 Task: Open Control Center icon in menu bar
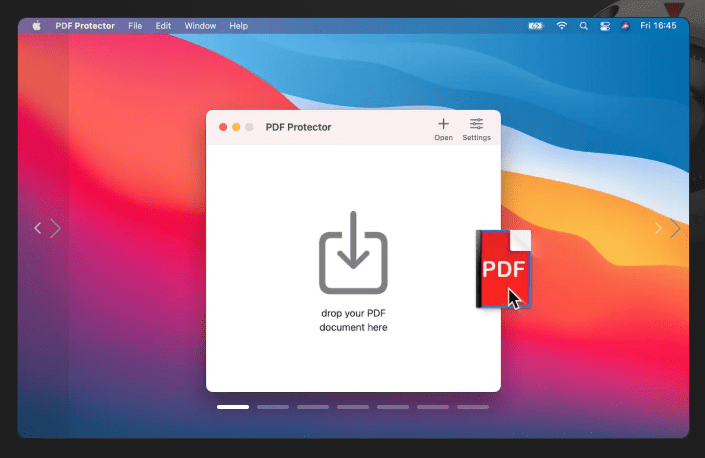[x=605, y=26]
